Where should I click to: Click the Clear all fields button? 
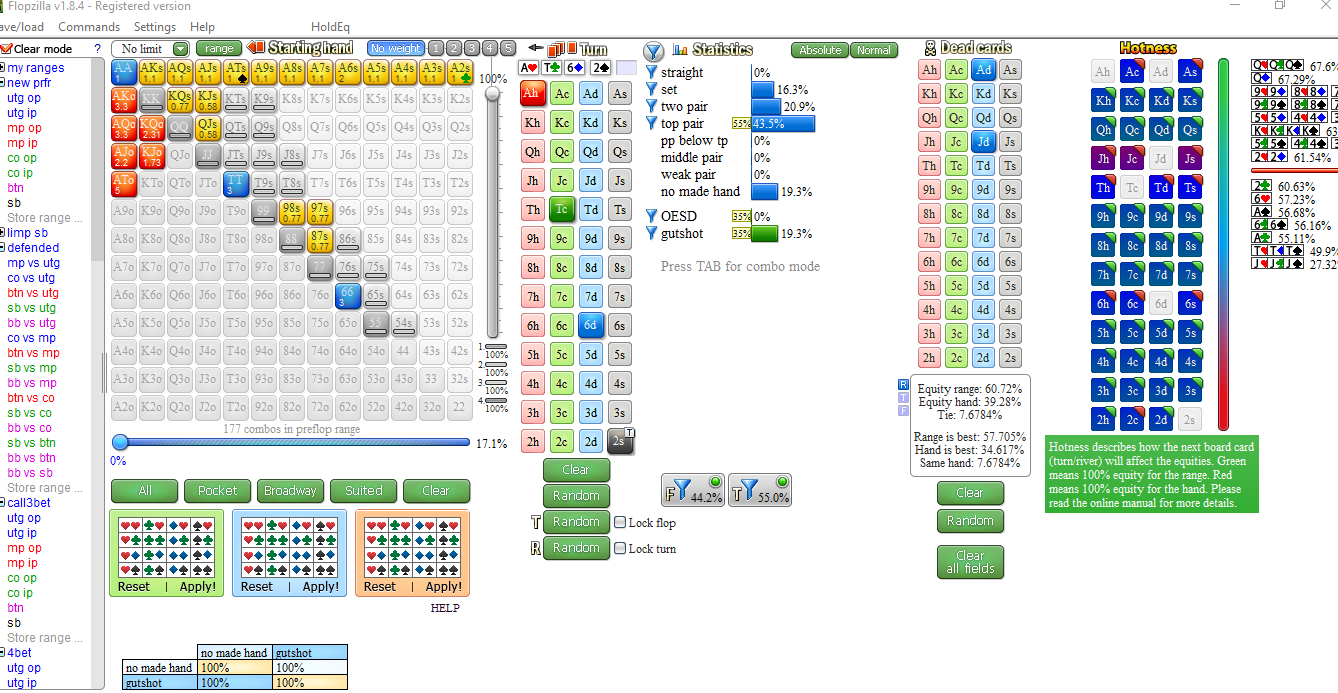(970, 562)
